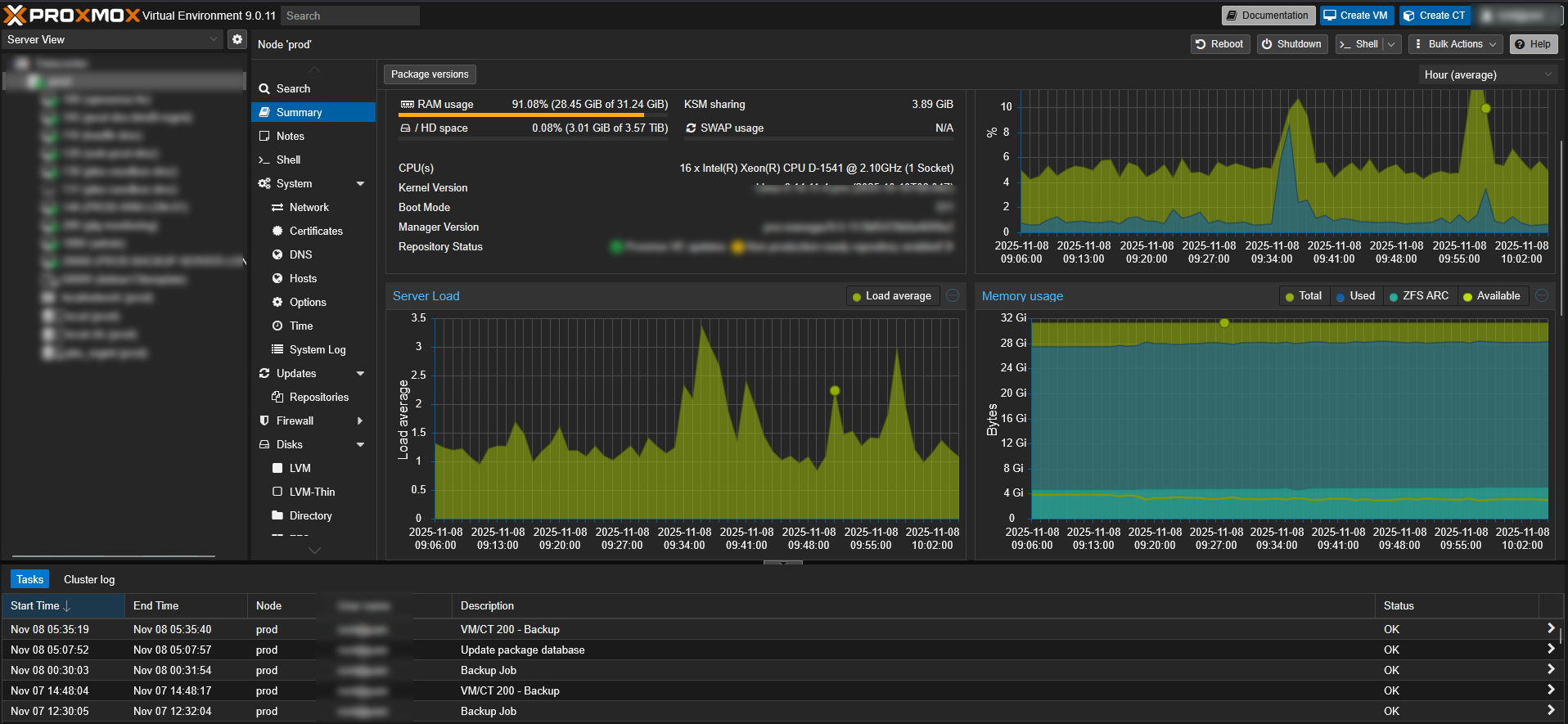Expand the Firewall submenu arrow
Screen dimensions: 1568x724
coord(360,420)
